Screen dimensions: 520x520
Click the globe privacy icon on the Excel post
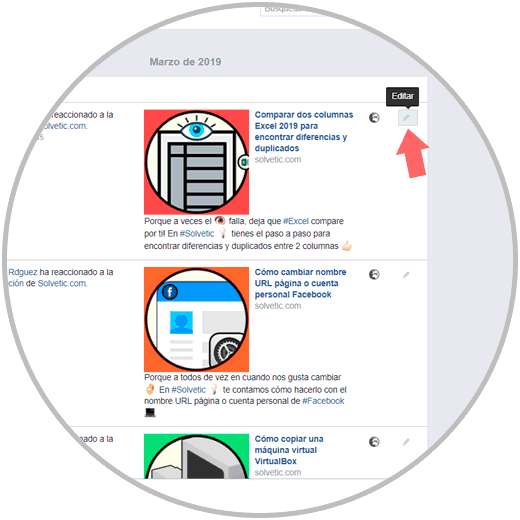coord(374,118)
